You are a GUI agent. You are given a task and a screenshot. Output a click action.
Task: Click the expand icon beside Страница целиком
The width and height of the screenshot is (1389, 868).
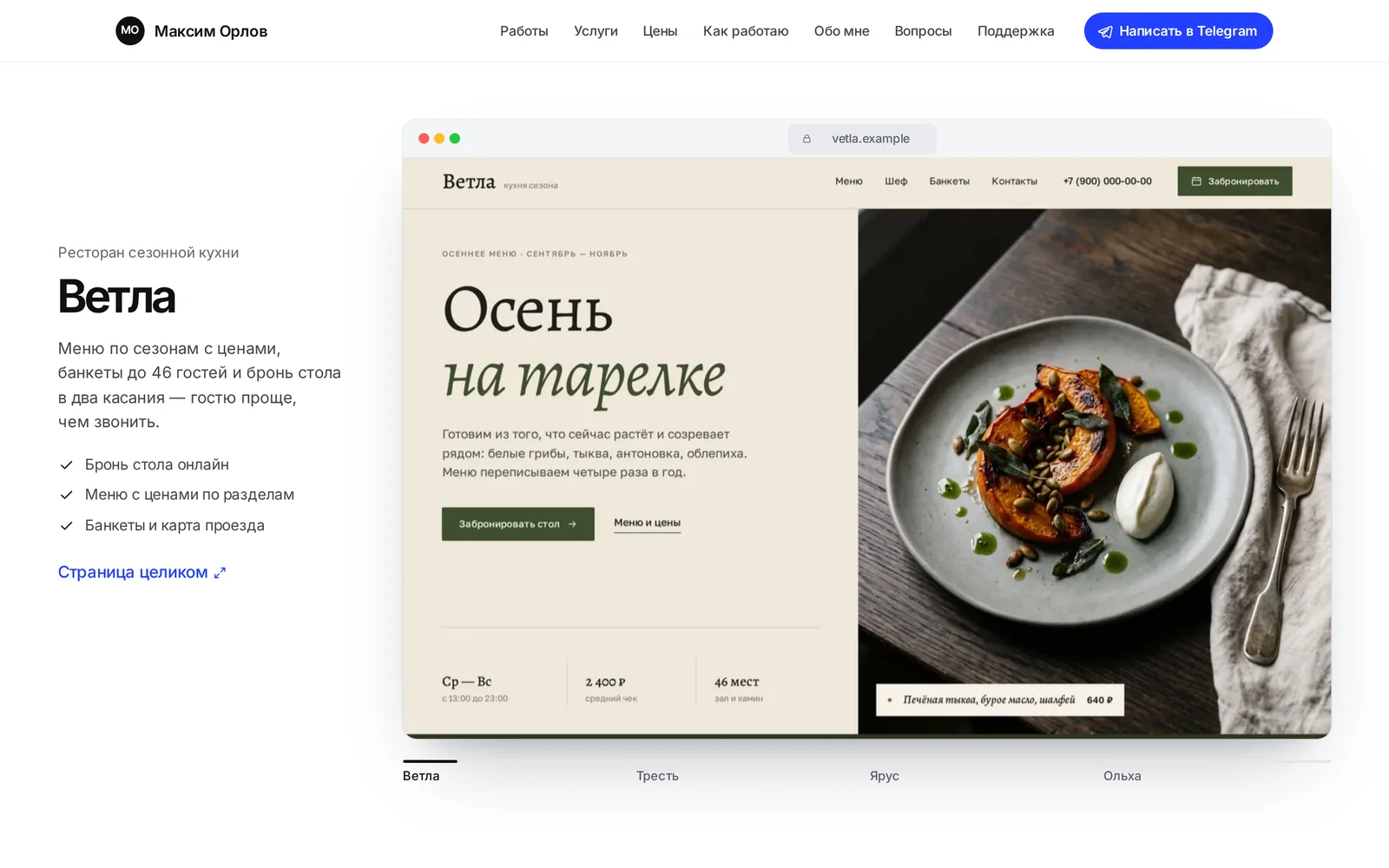pyautogui.click(x=220, y=573)
